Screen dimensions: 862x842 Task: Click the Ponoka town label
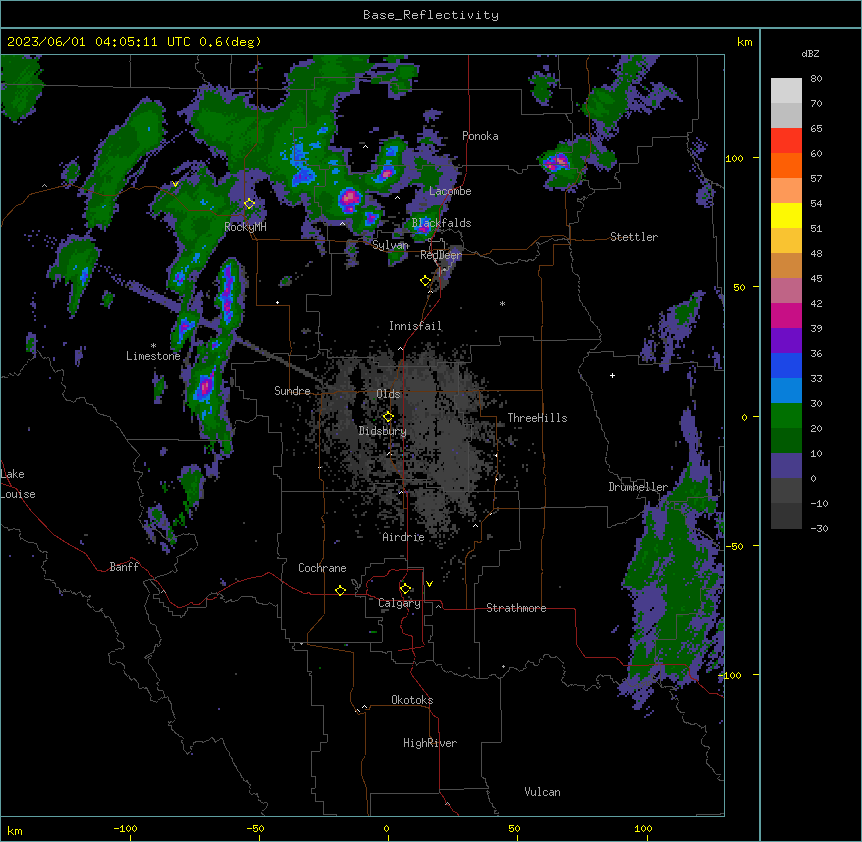(480, 136)
